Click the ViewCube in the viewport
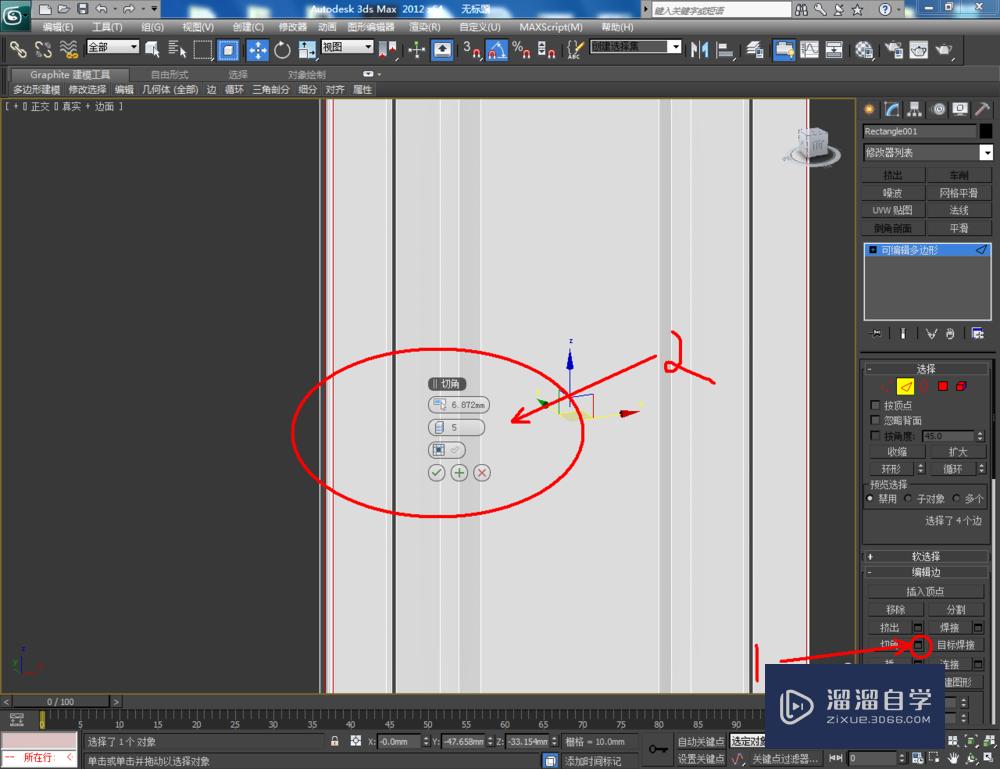The image size is (1000, 769). click(811, 145)
